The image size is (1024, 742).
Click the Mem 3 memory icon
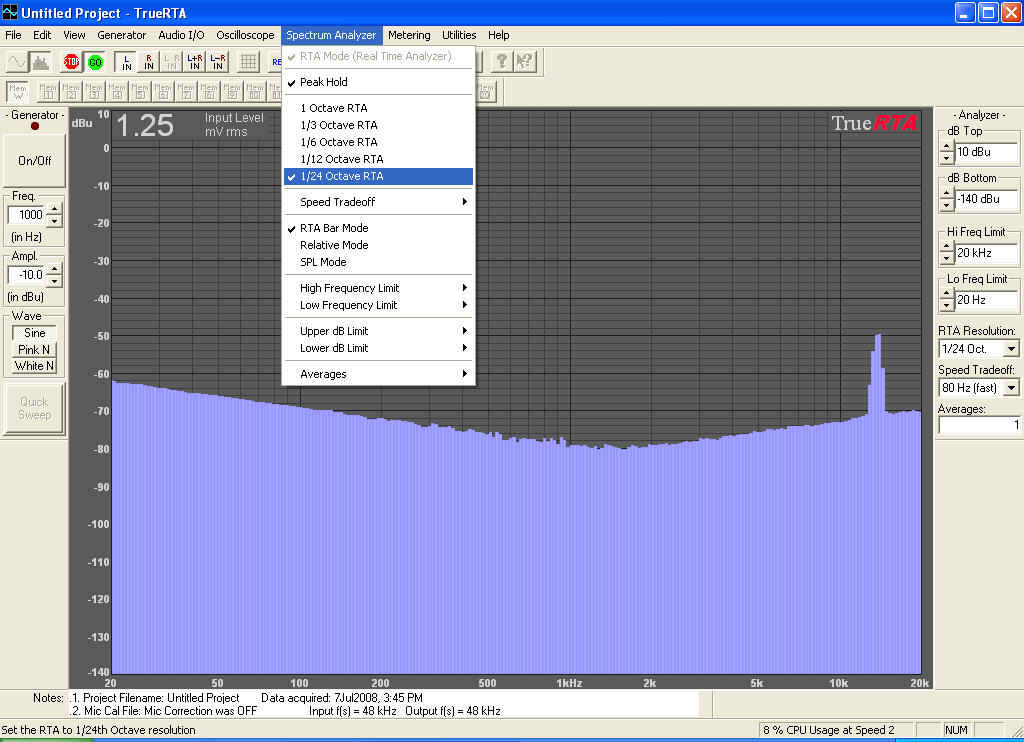pos(94,91)
